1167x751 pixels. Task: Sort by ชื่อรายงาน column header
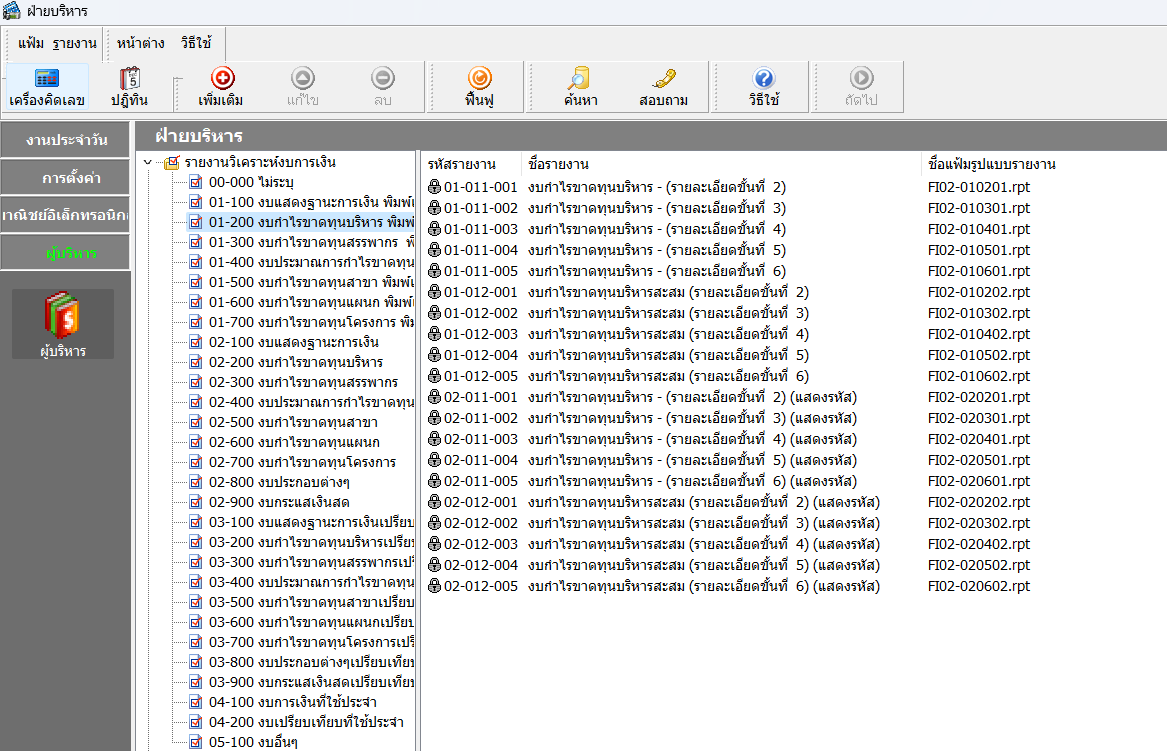tap(558, 164)
